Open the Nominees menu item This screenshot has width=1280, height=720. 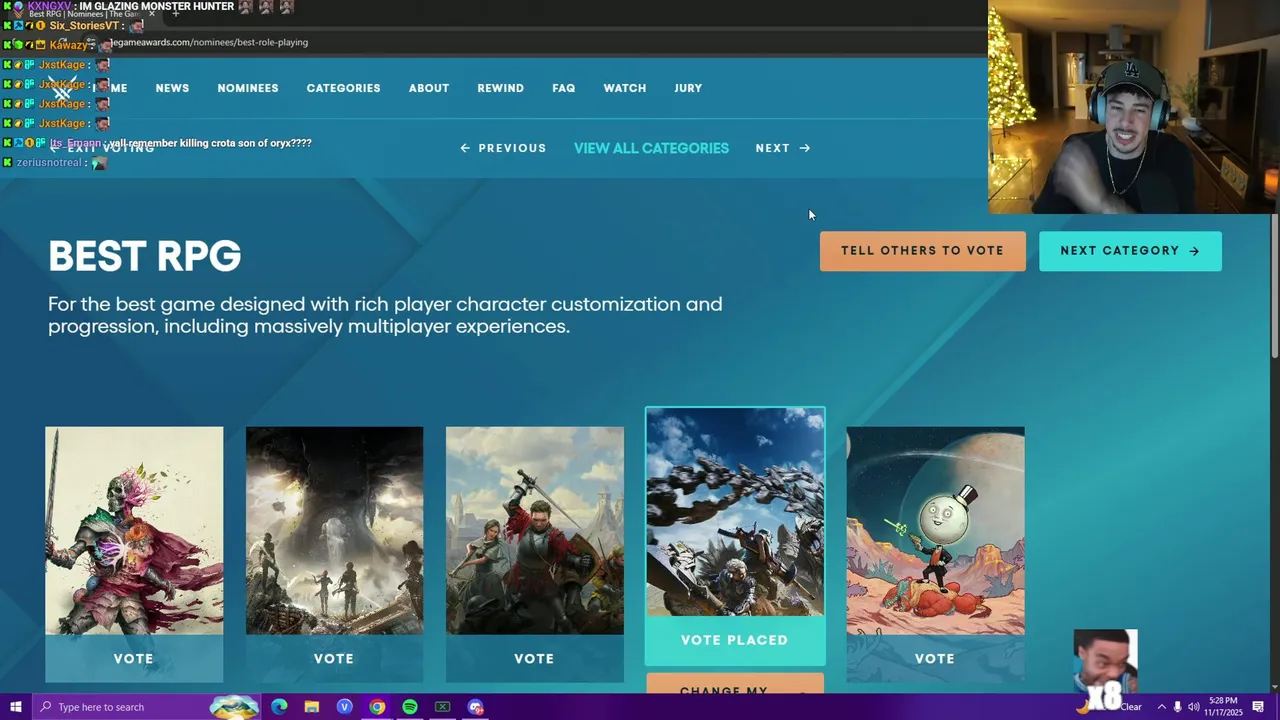tap(248, 88)
